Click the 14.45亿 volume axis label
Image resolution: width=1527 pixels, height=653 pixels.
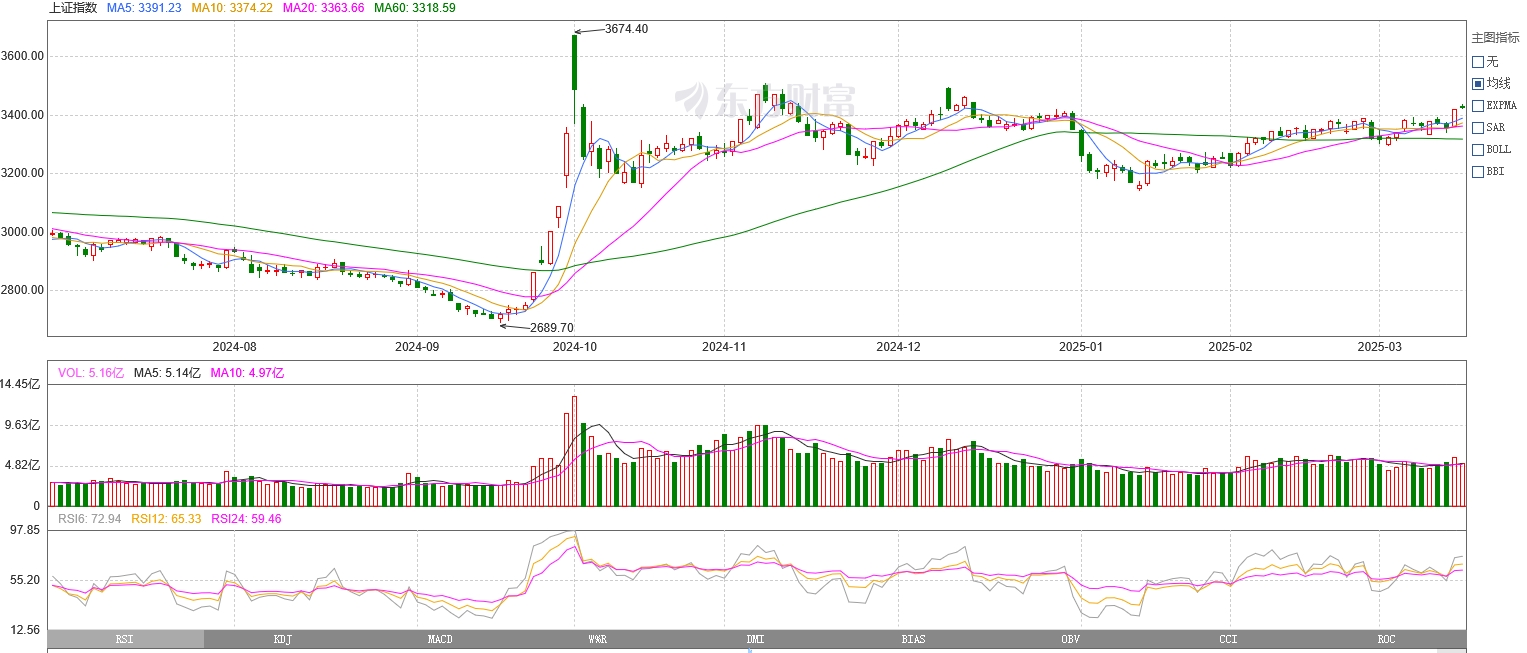(20, 384)
